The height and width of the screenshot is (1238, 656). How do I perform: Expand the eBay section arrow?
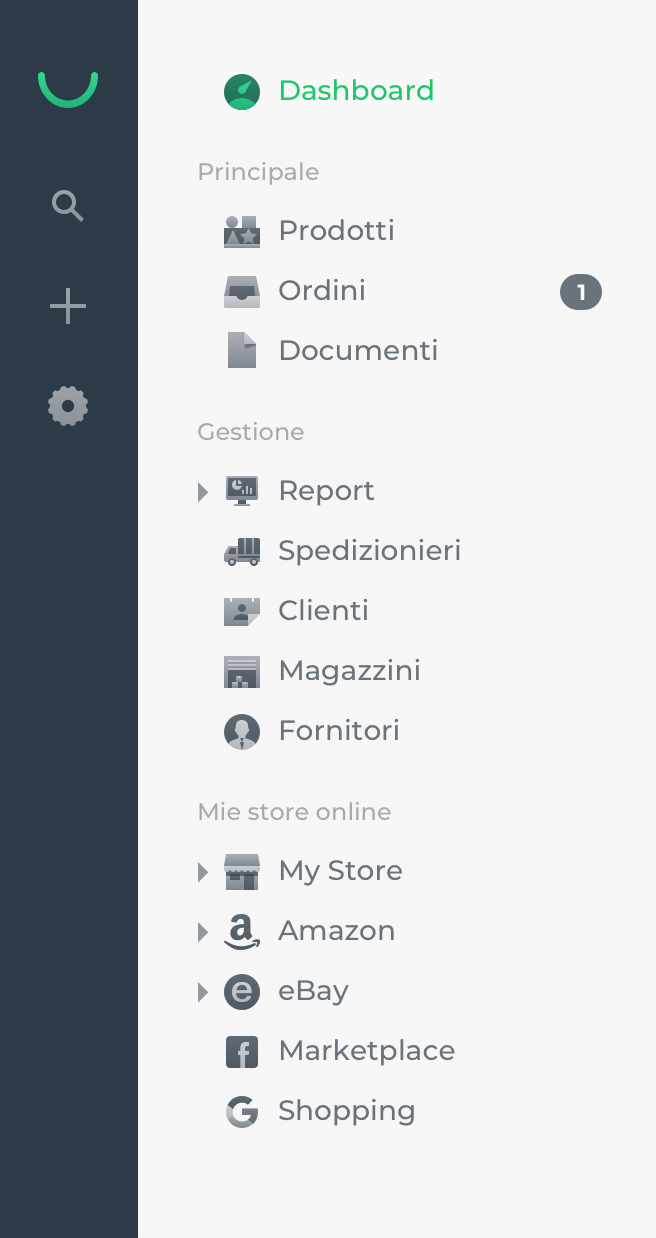(x=203, y=991)
